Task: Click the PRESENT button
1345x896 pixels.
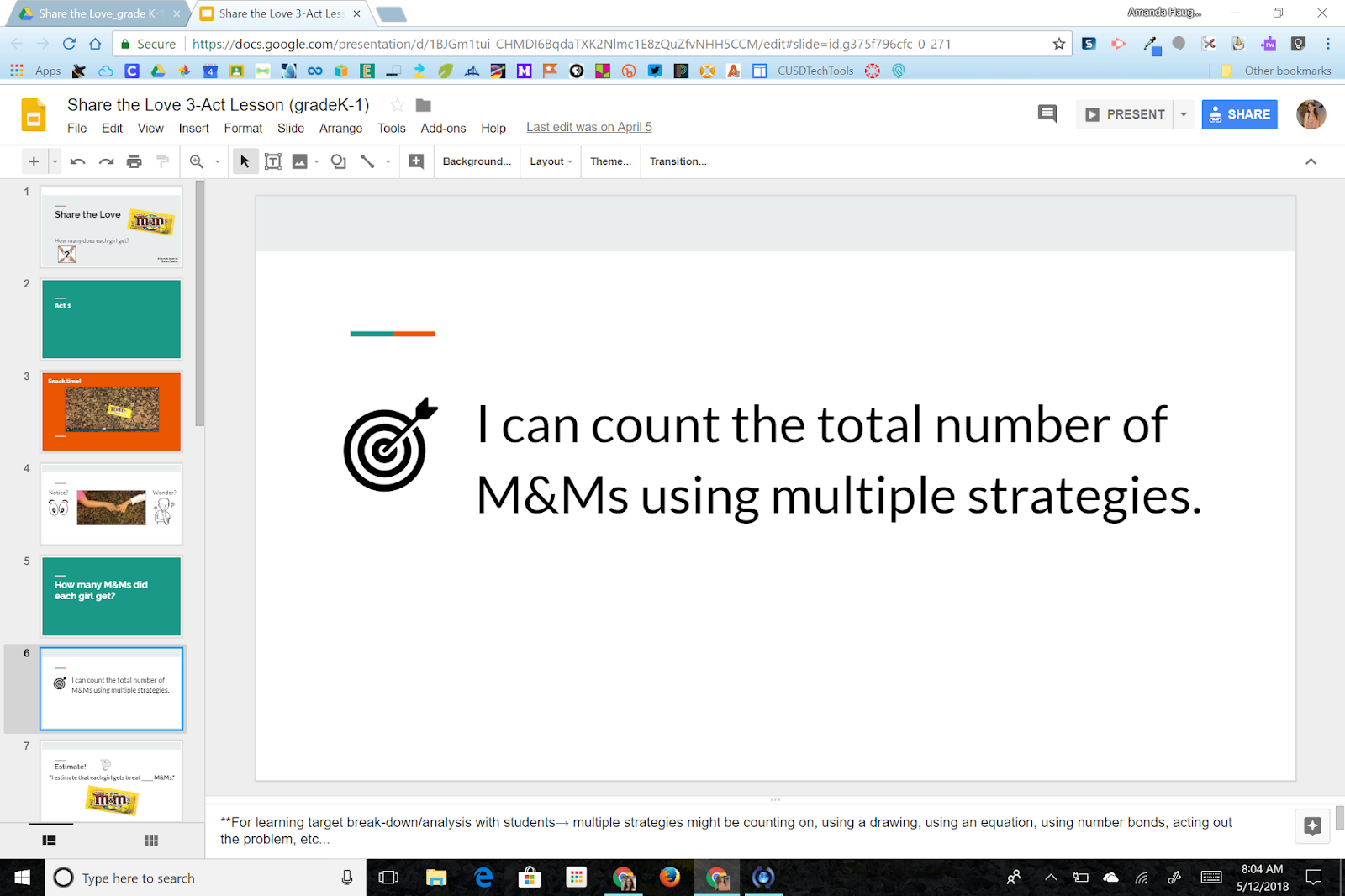Action: pos(1125,114)
